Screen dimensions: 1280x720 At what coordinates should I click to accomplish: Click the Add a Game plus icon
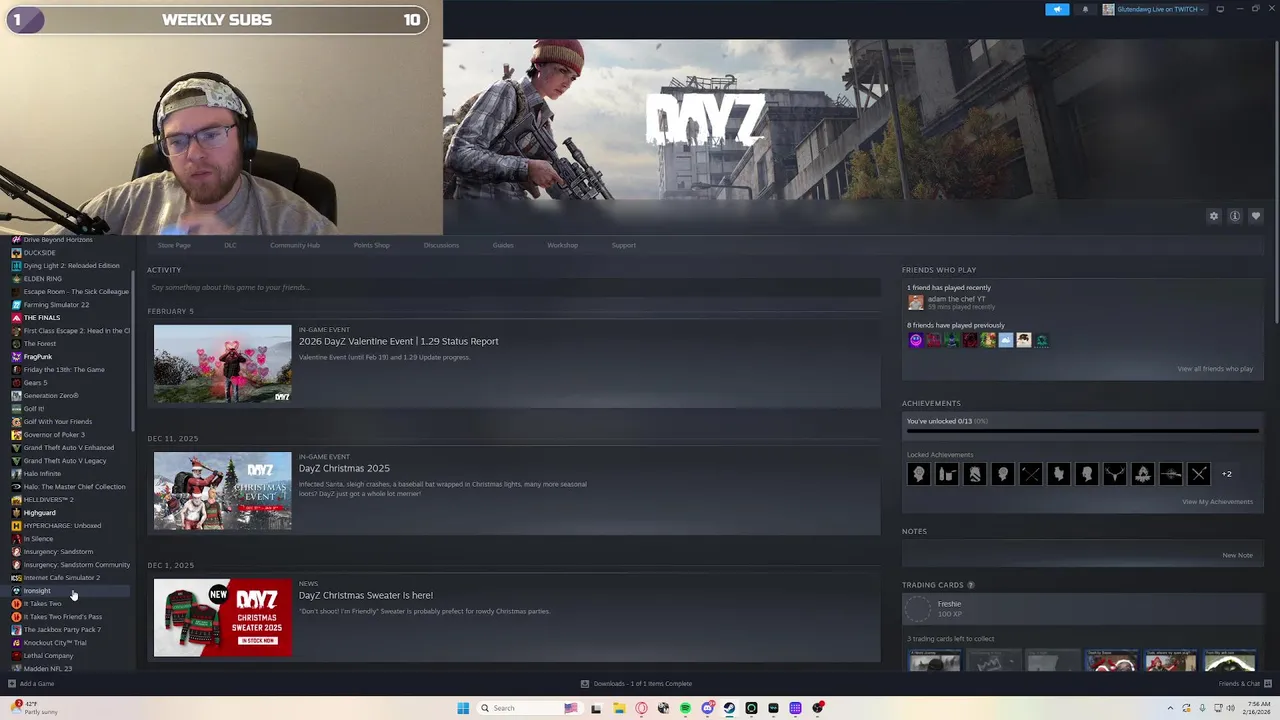click(x=12, y=684)
